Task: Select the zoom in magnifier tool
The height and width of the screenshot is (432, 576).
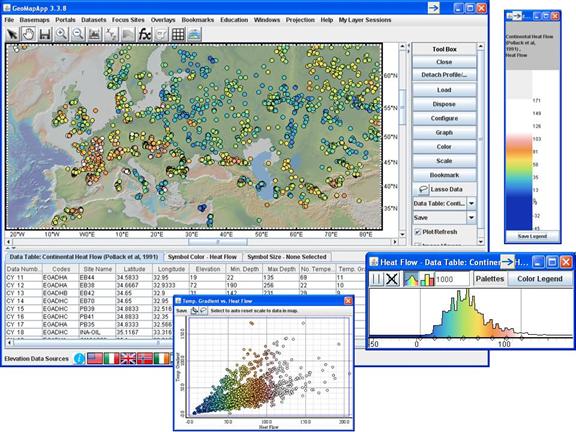Action: tap(61, 35)
